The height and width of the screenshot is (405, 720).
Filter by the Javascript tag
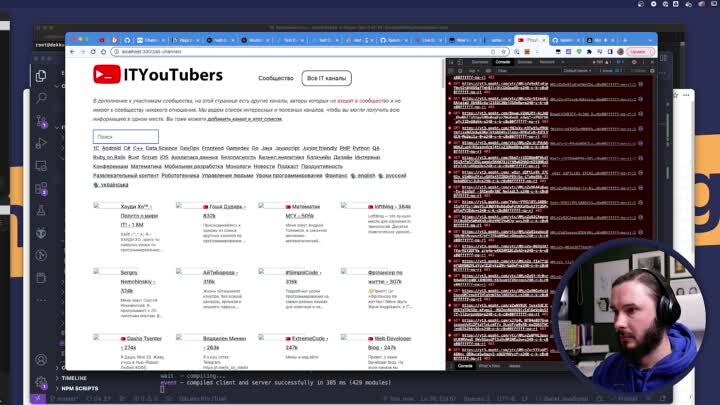pos(287,148)
